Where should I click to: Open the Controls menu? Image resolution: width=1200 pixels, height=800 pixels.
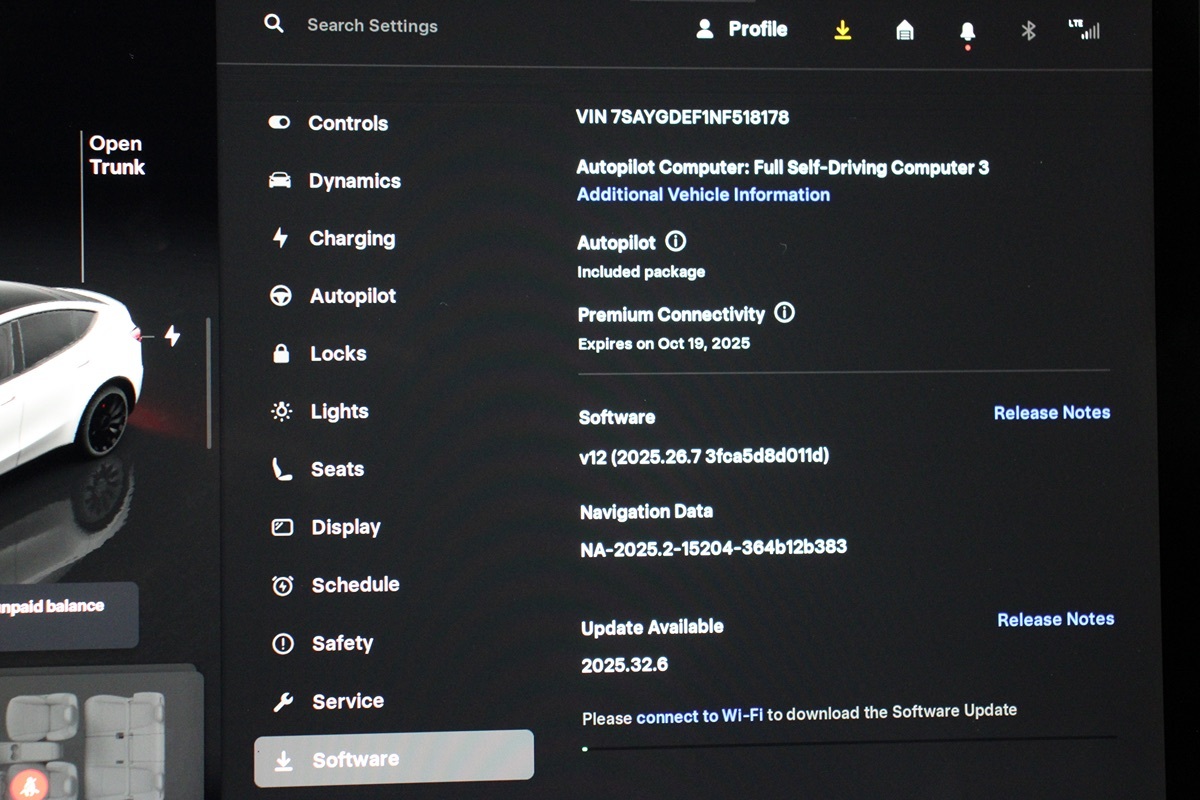coord(347,123)
